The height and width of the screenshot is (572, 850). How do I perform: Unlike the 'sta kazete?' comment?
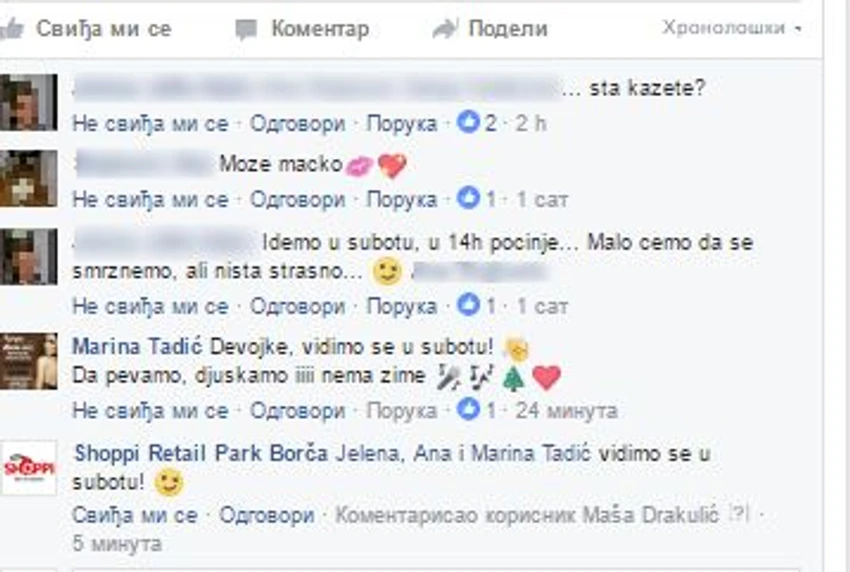(150, 124)
